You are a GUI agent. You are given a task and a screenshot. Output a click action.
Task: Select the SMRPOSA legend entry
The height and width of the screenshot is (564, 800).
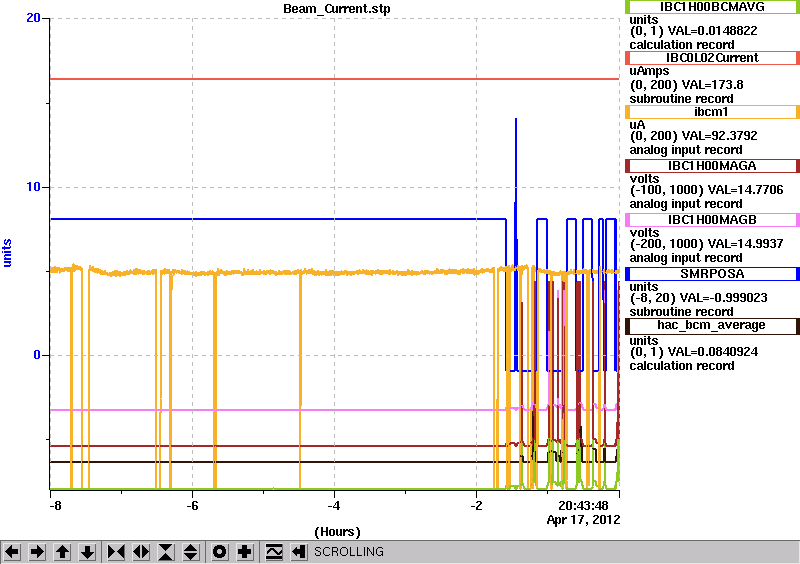coord(712,274)
